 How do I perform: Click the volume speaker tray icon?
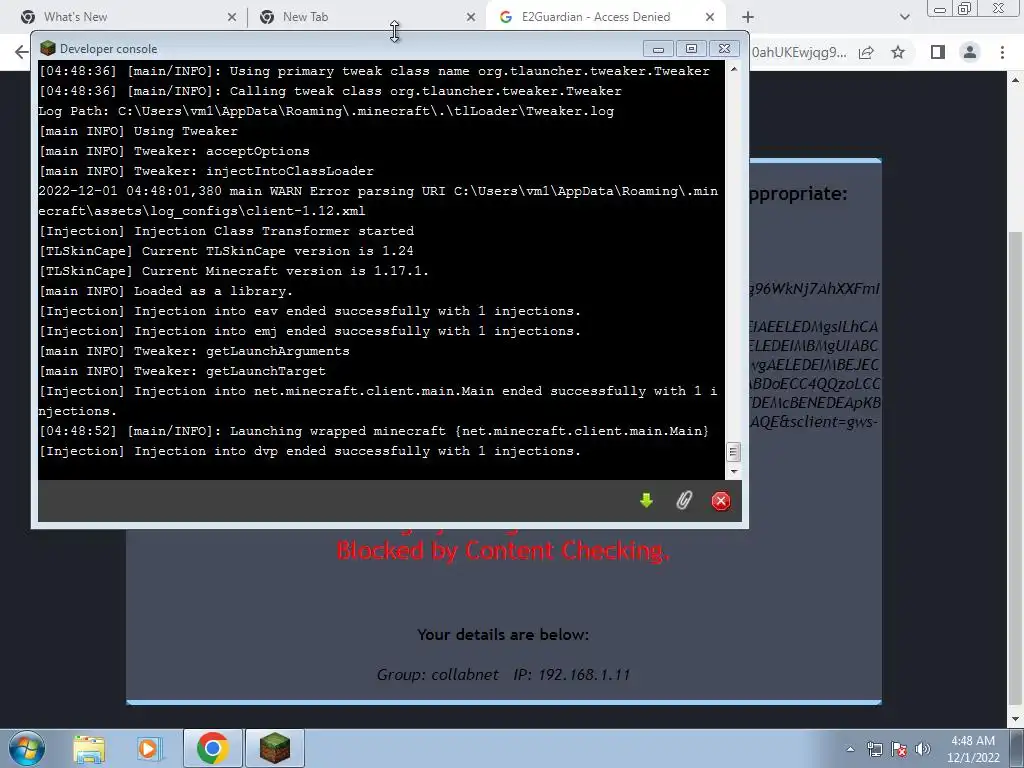tap(923, 749)
